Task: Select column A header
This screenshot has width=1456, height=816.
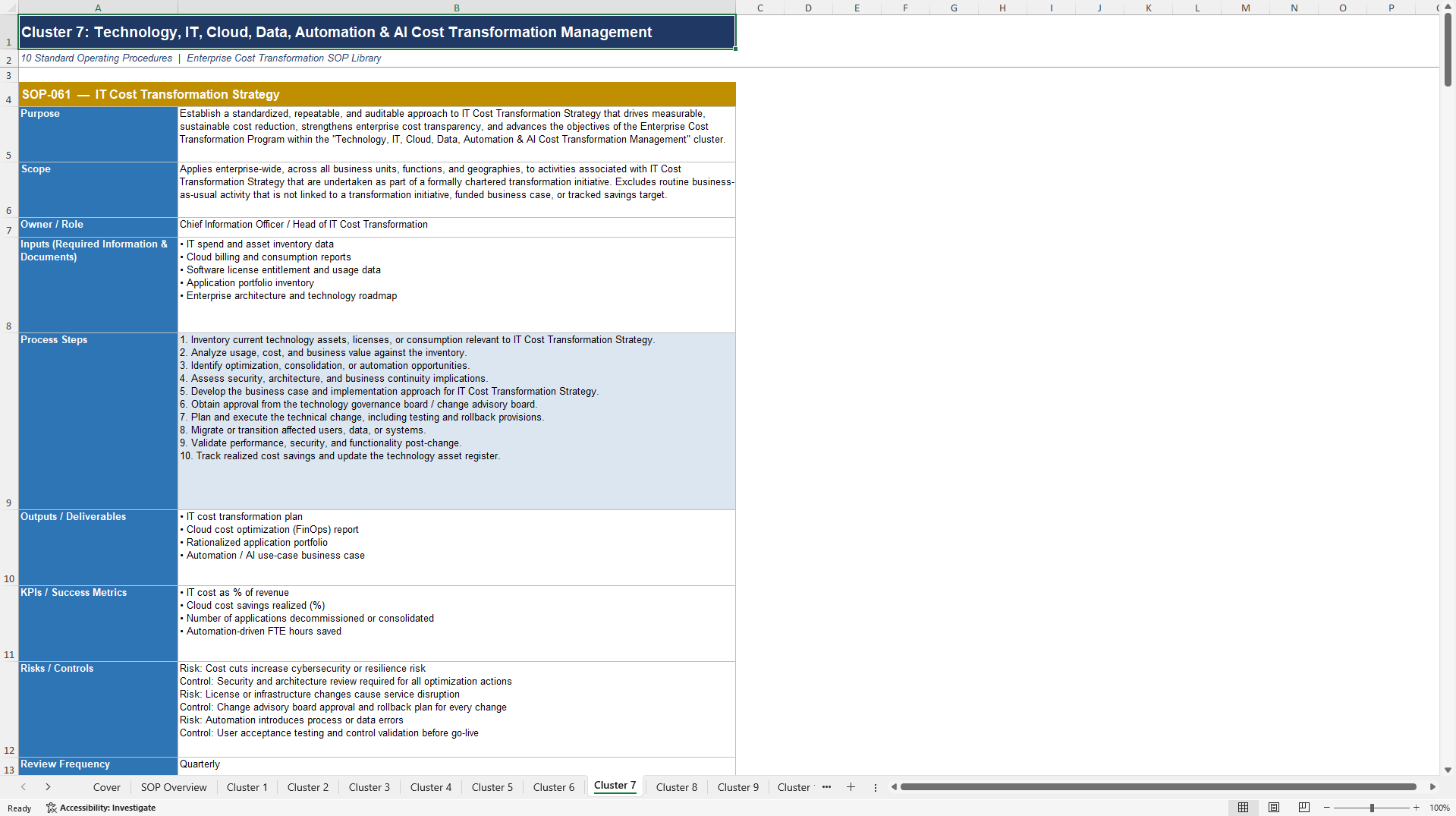Action: tap(98, 8)
